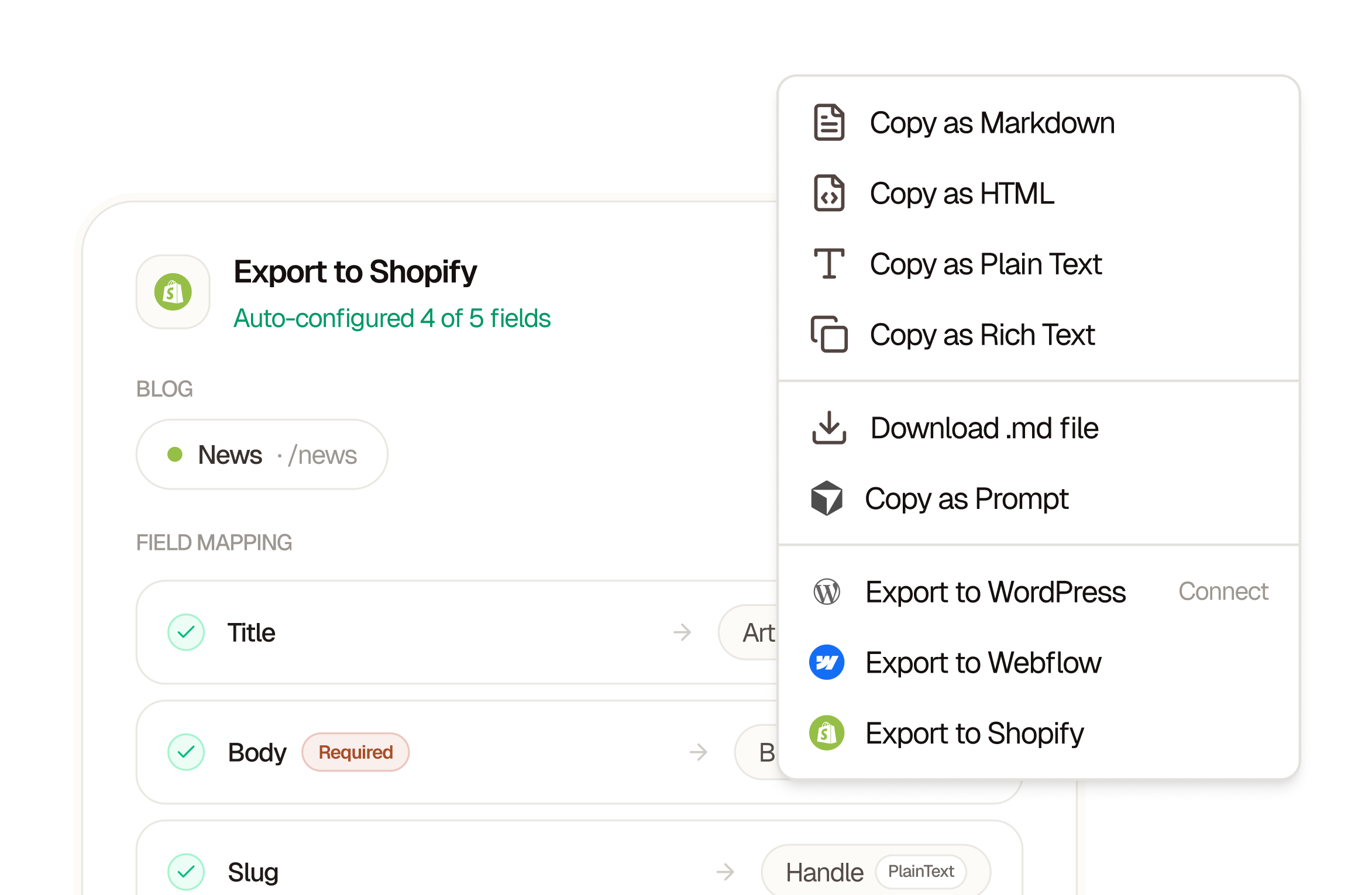Click the download arrow icon
1372x895 pixels.
[829, 428]
